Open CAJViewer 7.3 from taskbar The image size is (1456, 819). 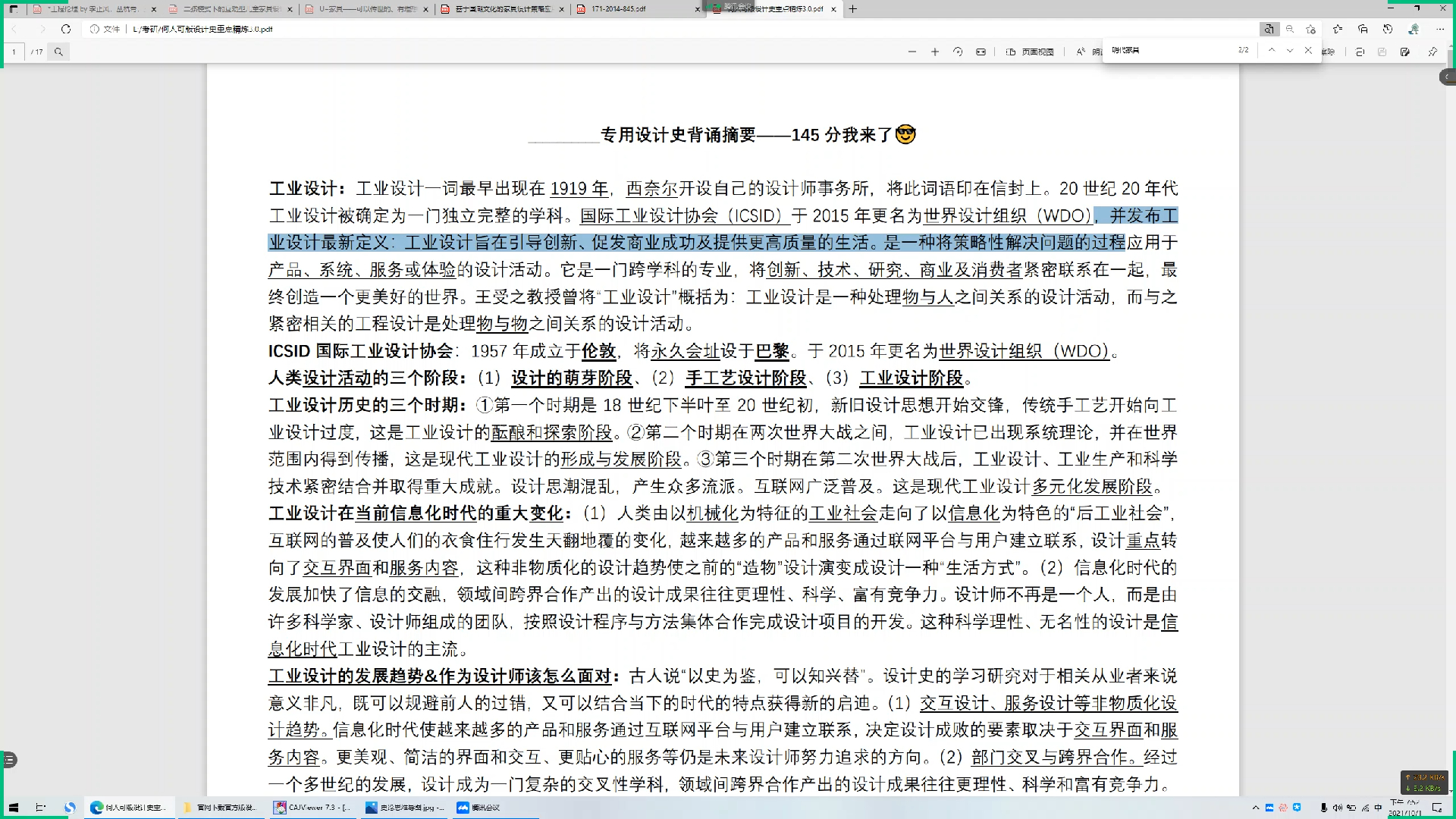tap(314, 808)
